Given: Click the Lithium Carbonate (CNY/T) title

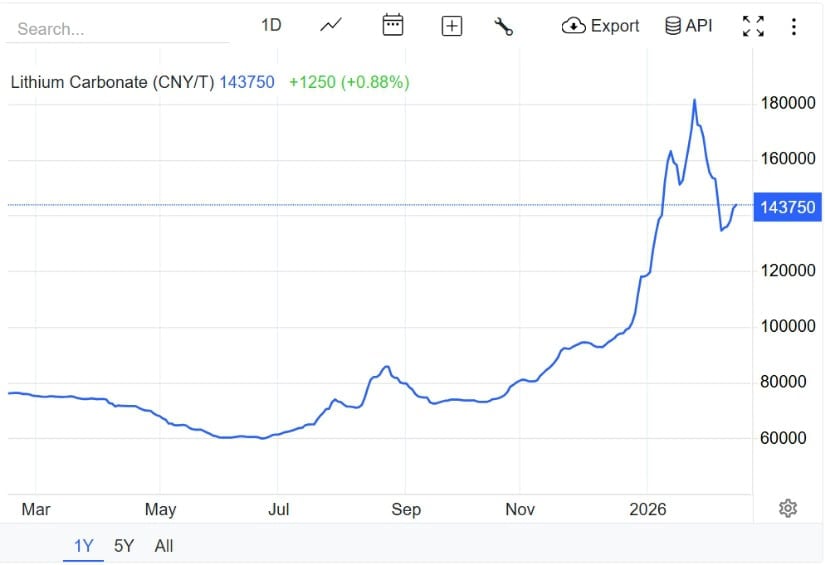Looking at the screenshot, I should [x=112, y=83].
